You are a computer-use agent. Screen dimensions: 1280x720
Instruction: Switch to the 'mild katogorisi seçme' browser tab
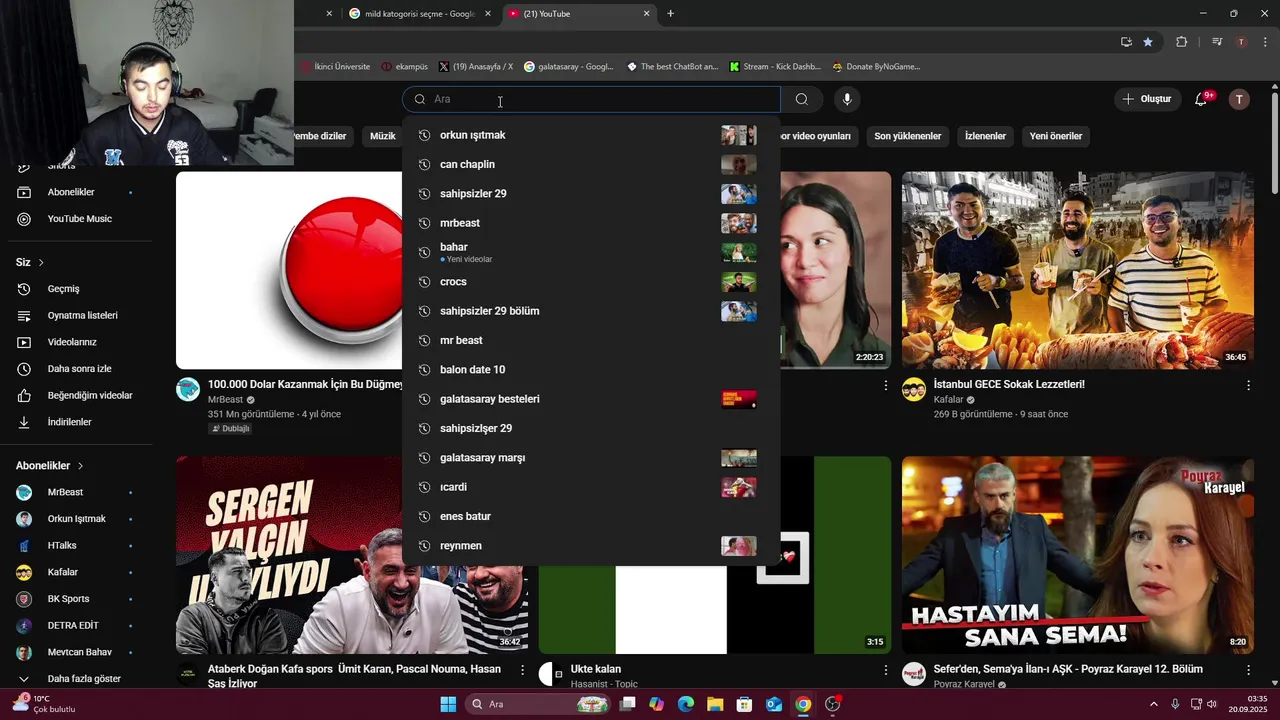click(x=420, y=14)
